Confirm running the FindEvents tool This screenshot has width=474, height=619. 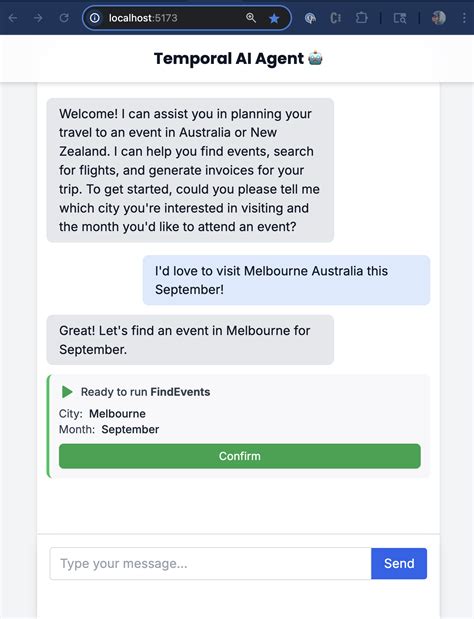click(x=240, y=456)
